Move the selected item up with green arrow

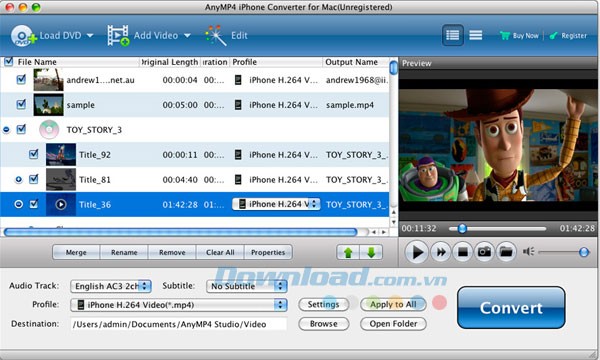coord(348,252)
